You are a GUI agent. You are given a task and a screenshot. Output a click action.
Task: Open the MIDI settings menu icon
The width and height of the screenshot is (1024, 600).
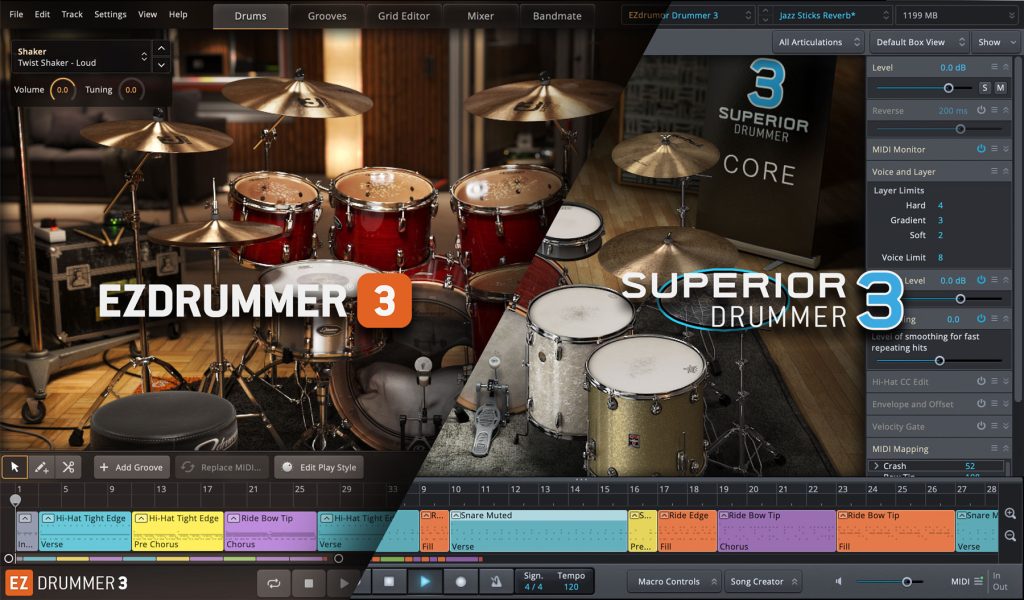[978, 581]
